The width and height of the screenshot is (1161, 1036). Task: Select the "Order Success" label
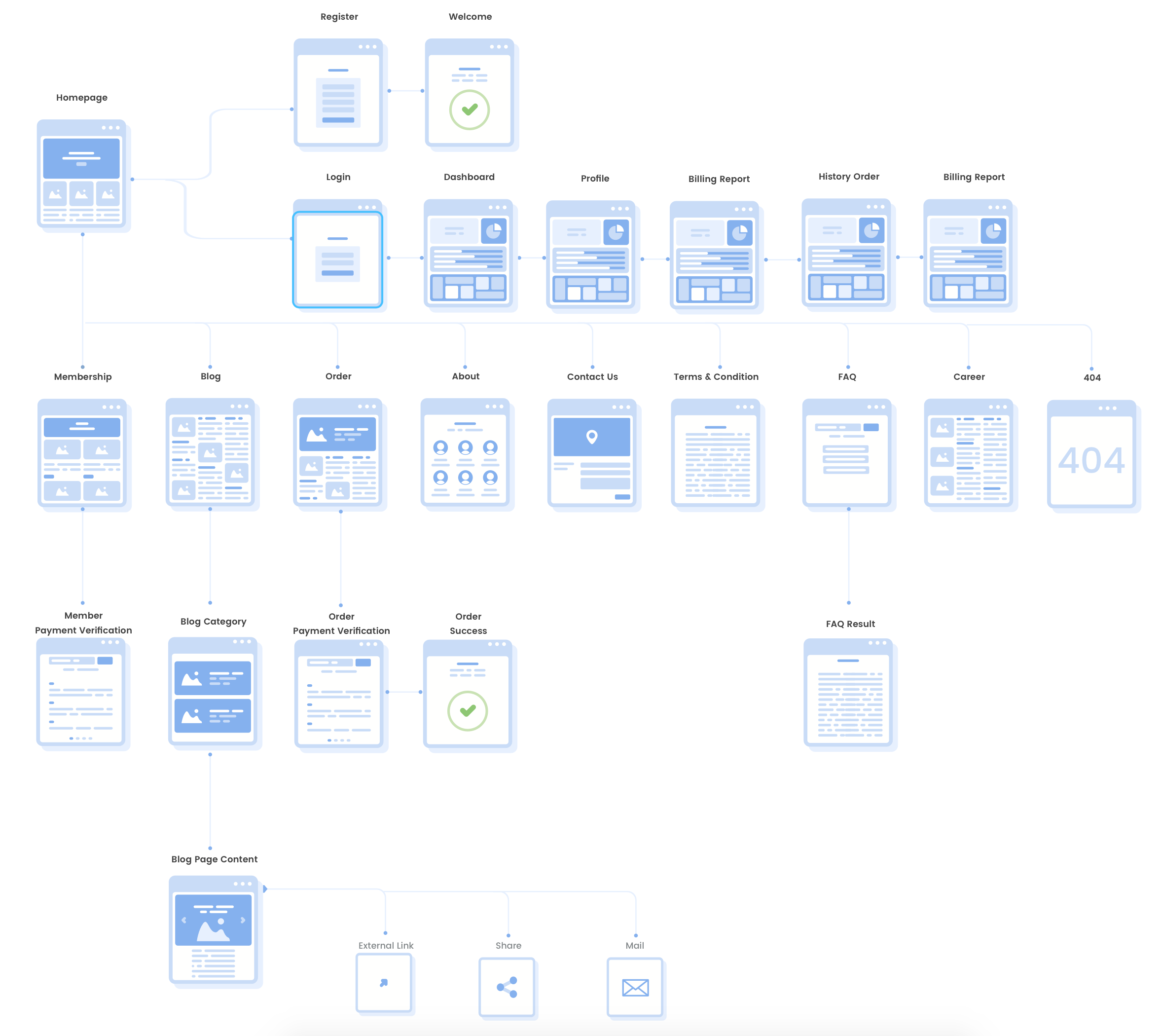tap(468, 624)
